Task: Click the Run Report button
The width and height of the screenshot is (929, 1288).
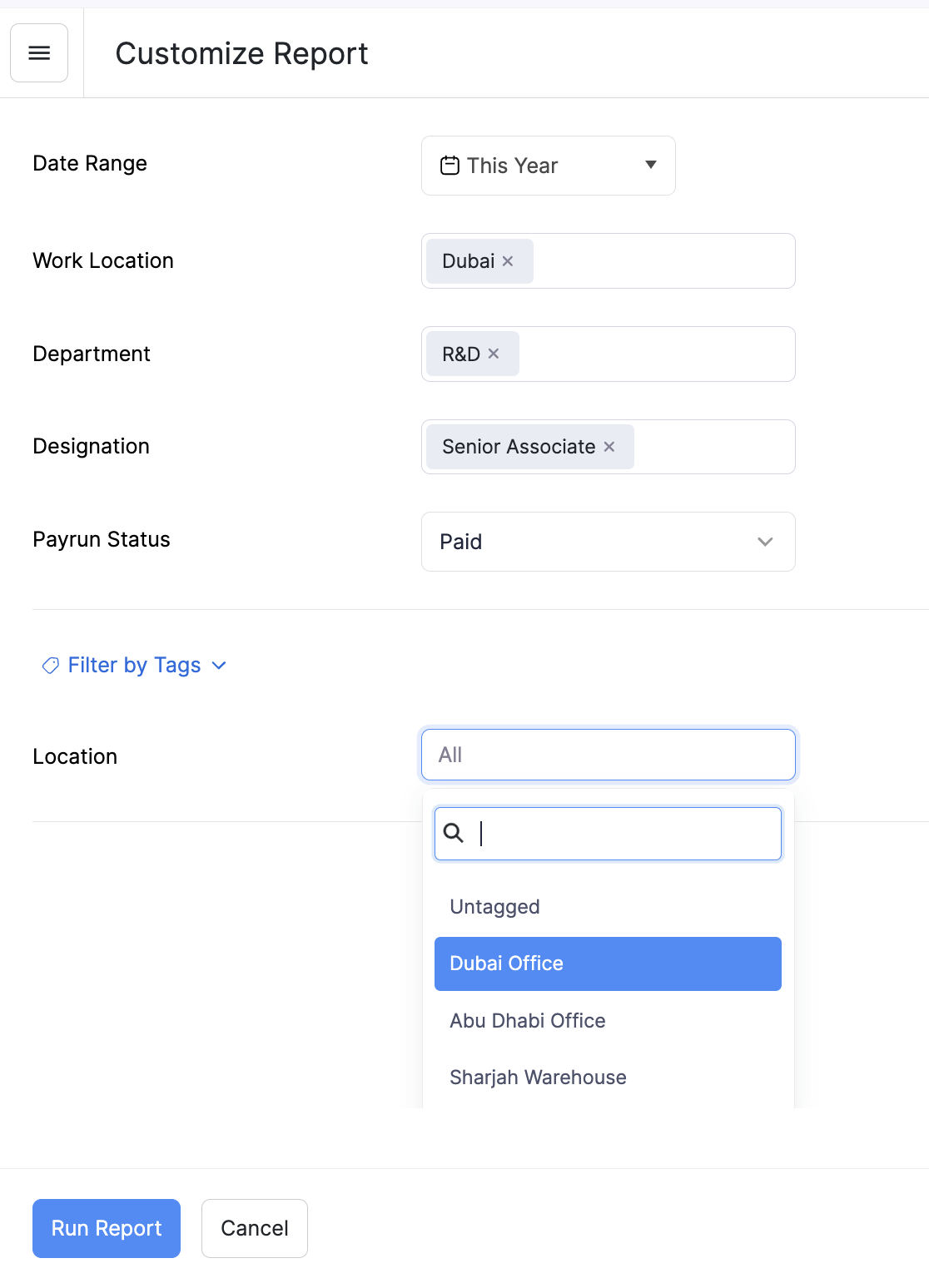Action: tap(106, 1228)
